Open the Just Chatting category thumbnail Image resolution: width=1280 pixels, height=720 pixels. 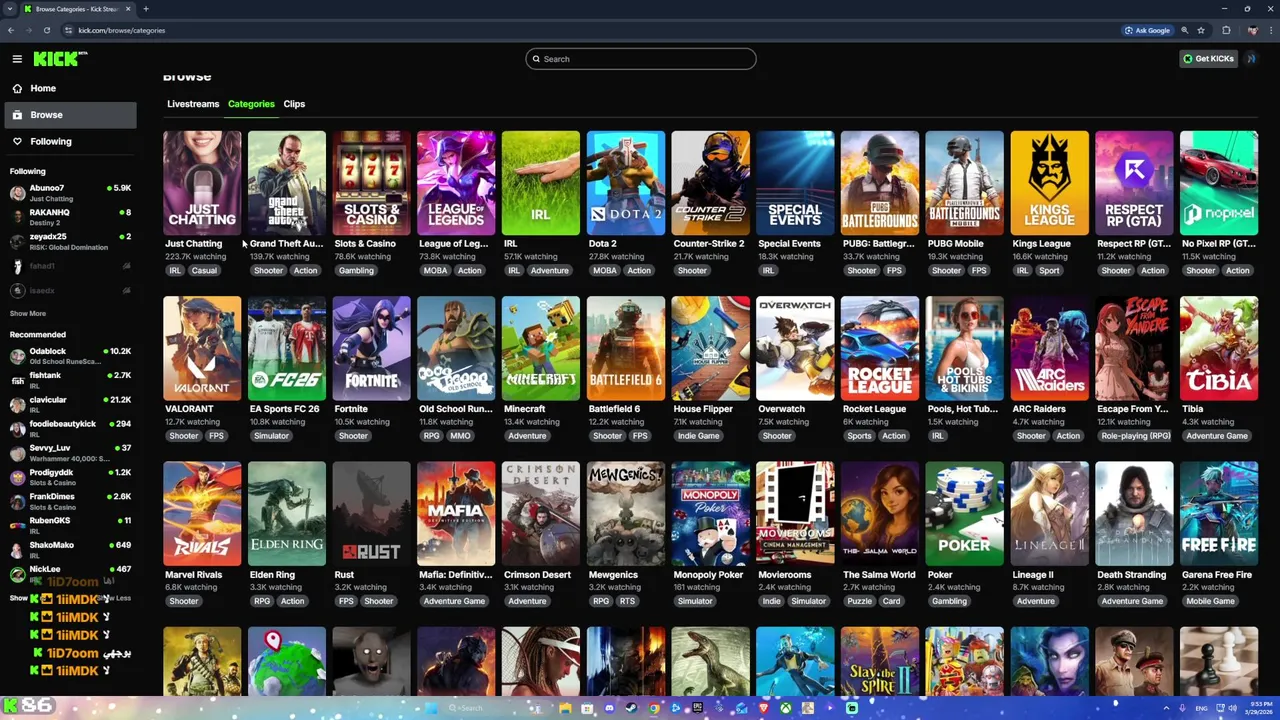202,183
